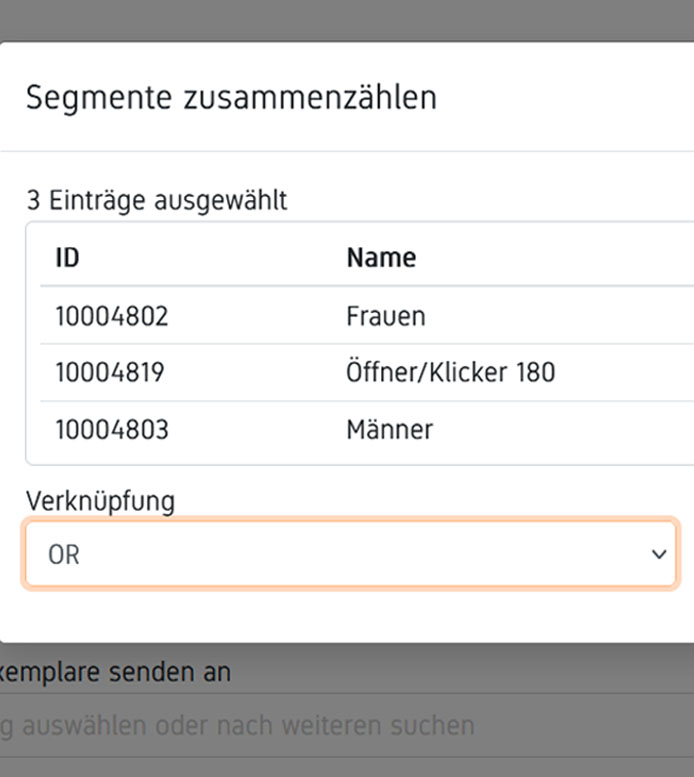
Task: Select the ID cell 10004819
Action: tap(109, 373)
